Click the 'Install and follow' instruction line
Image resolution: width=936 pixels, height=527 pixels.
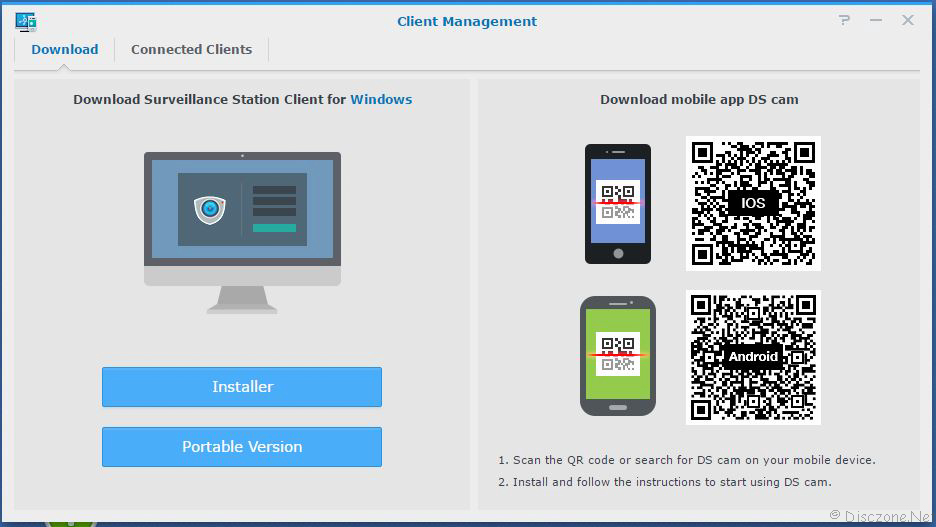665,482
